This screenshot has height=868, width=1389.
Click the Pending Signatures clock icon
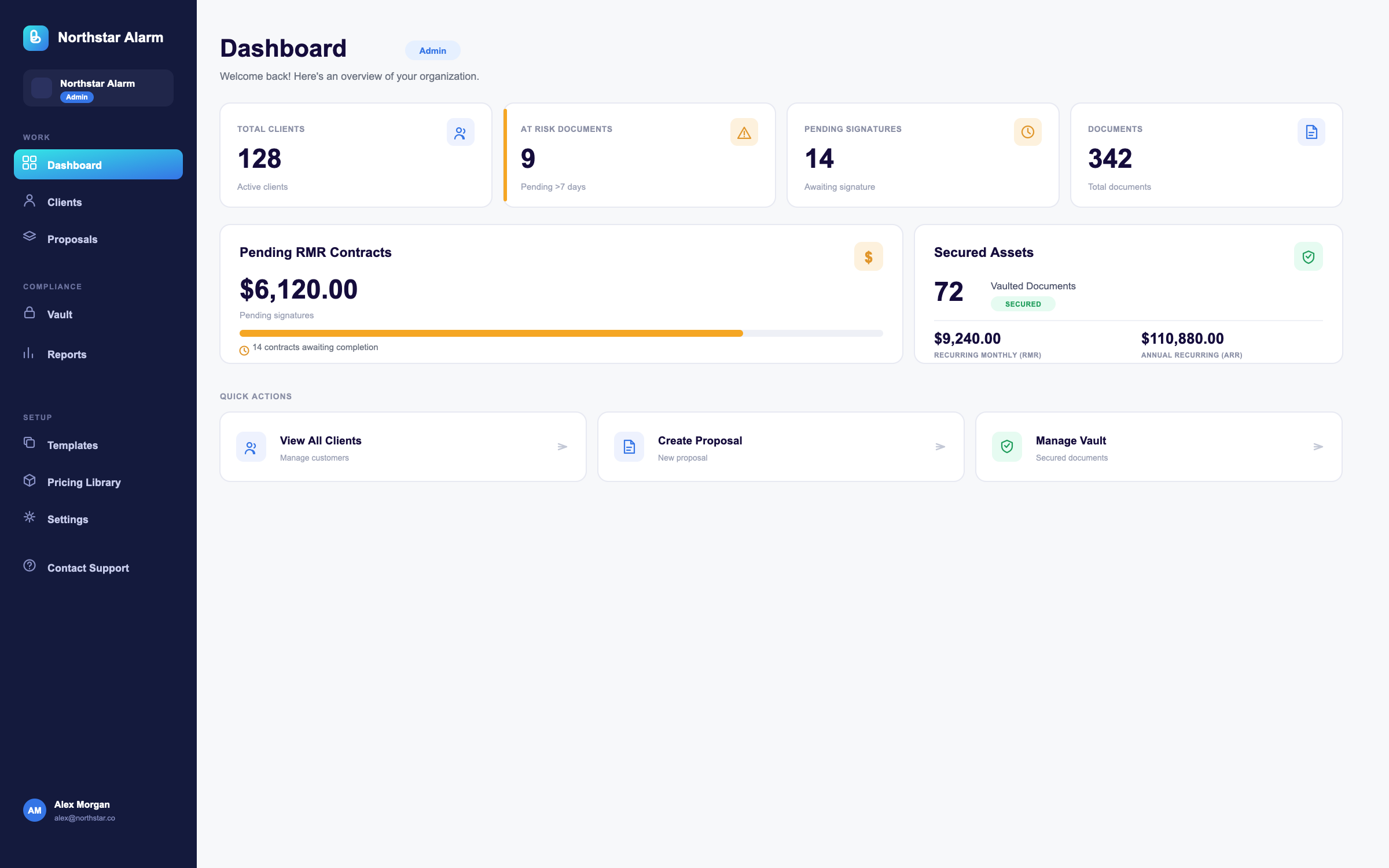[1028, 133]
